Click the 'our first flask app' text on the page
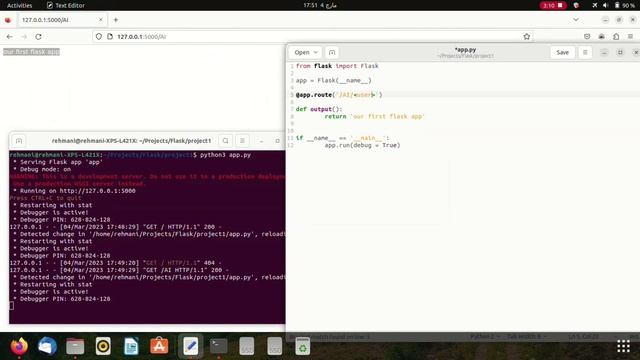640x360 pixels. (31, 52)
